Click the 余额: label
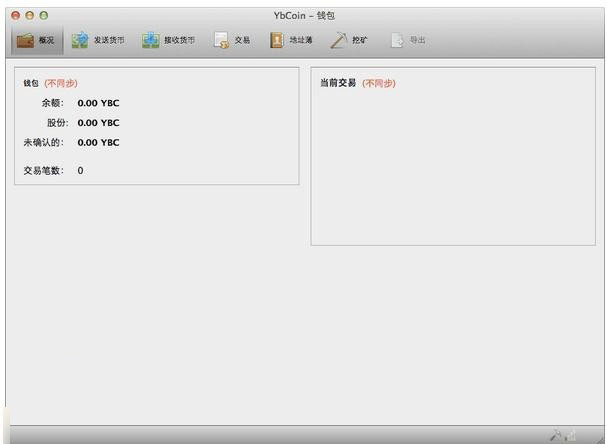Image resolution: width=607 pixels, height=444 pixels. pos(53,103)
